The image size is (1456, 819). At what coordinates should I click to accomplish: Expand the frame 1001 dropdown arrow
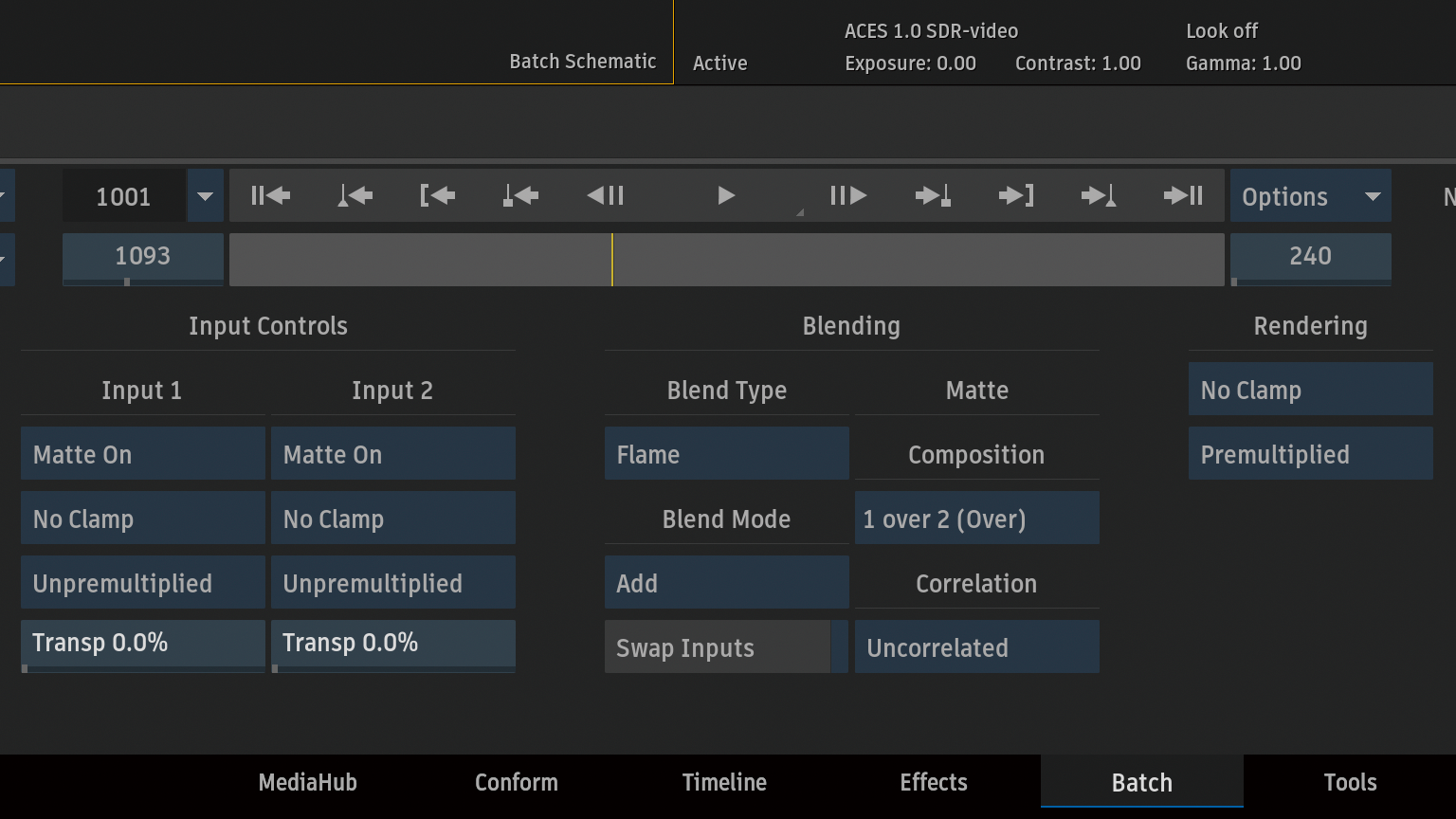[x=205, y=195]
